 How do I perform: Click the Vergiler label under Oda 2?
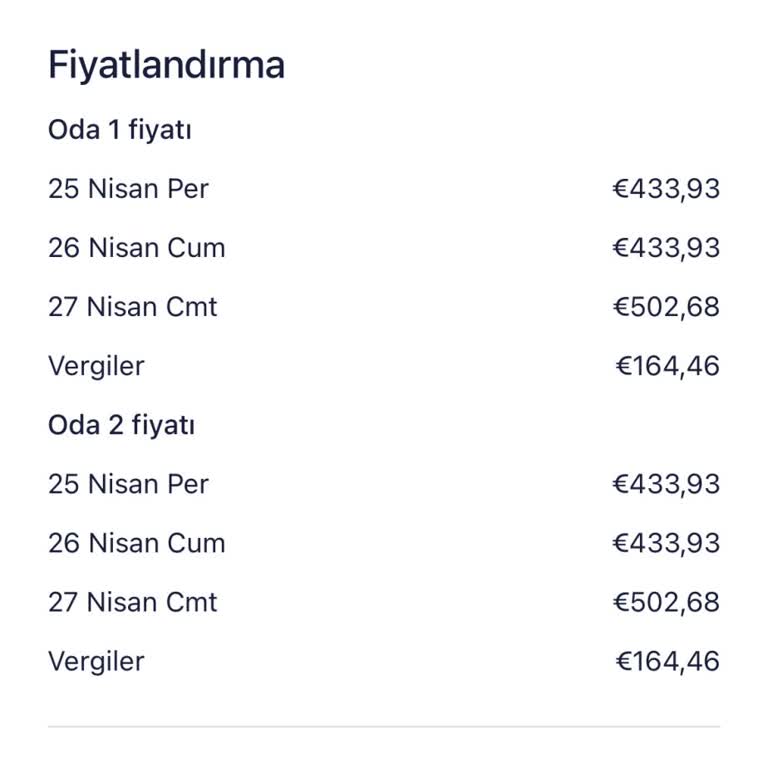(x=96, y=661)
